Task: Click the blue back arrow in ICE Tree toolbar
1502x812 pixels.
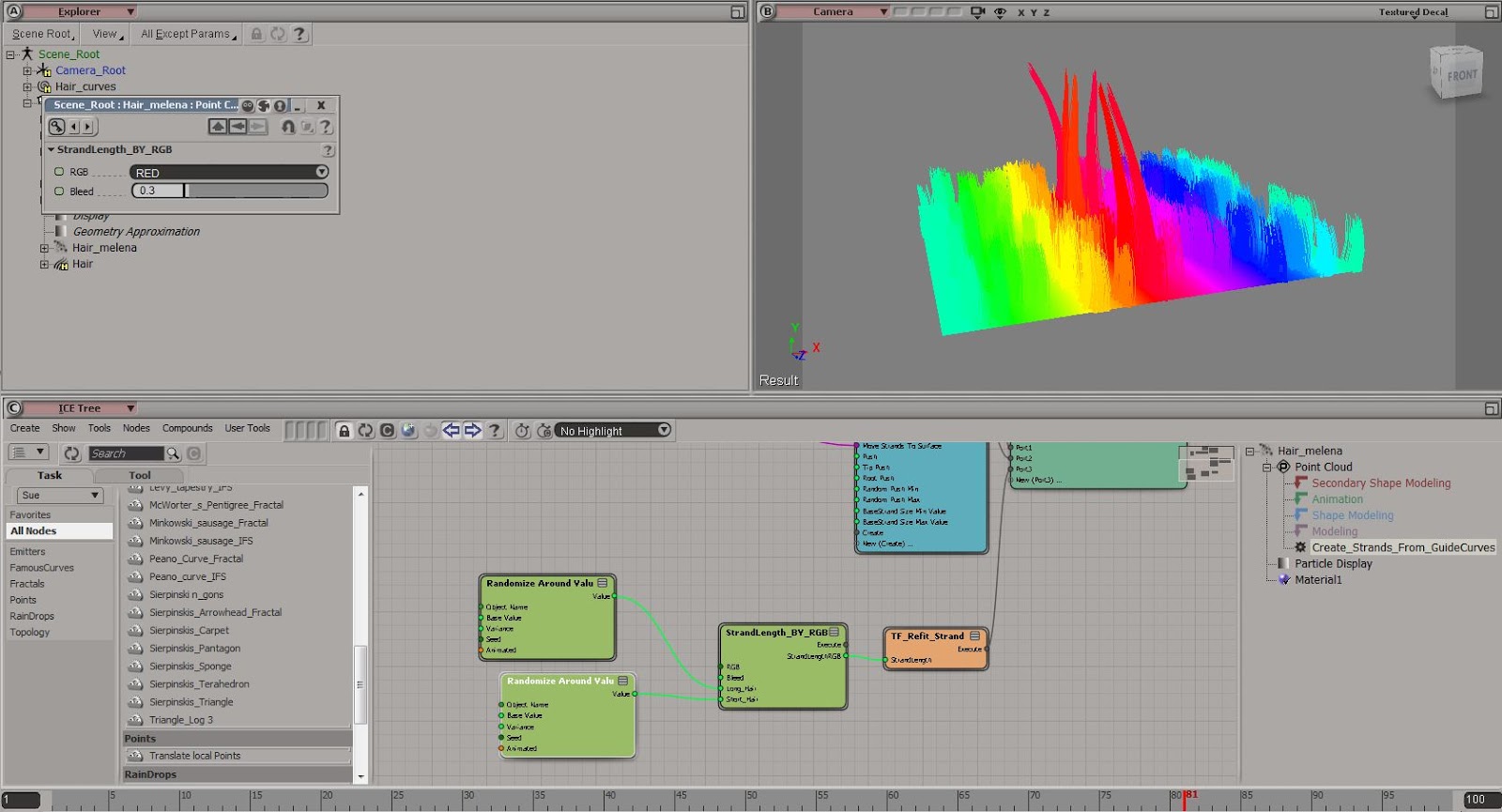Action: tap(452, 430)
